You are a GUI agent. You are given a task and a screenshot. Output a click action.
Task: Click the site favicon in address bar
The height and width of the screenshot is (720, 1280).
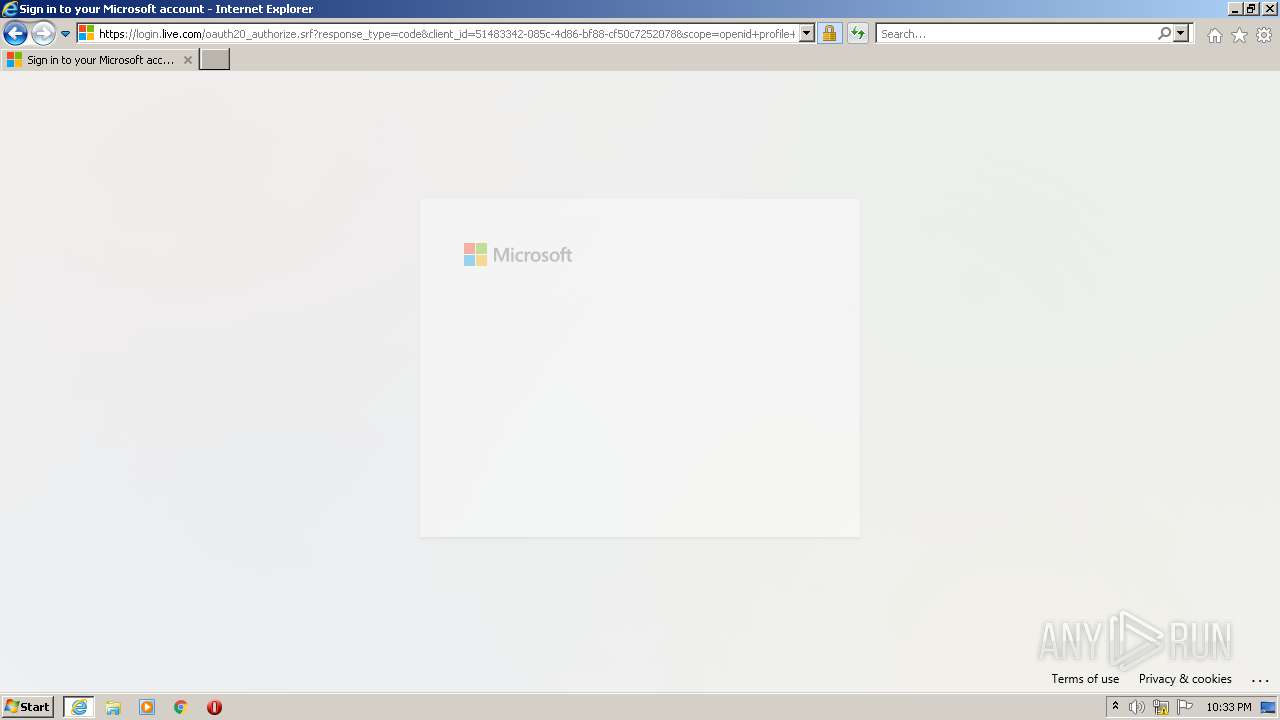[x=87, y=34]
